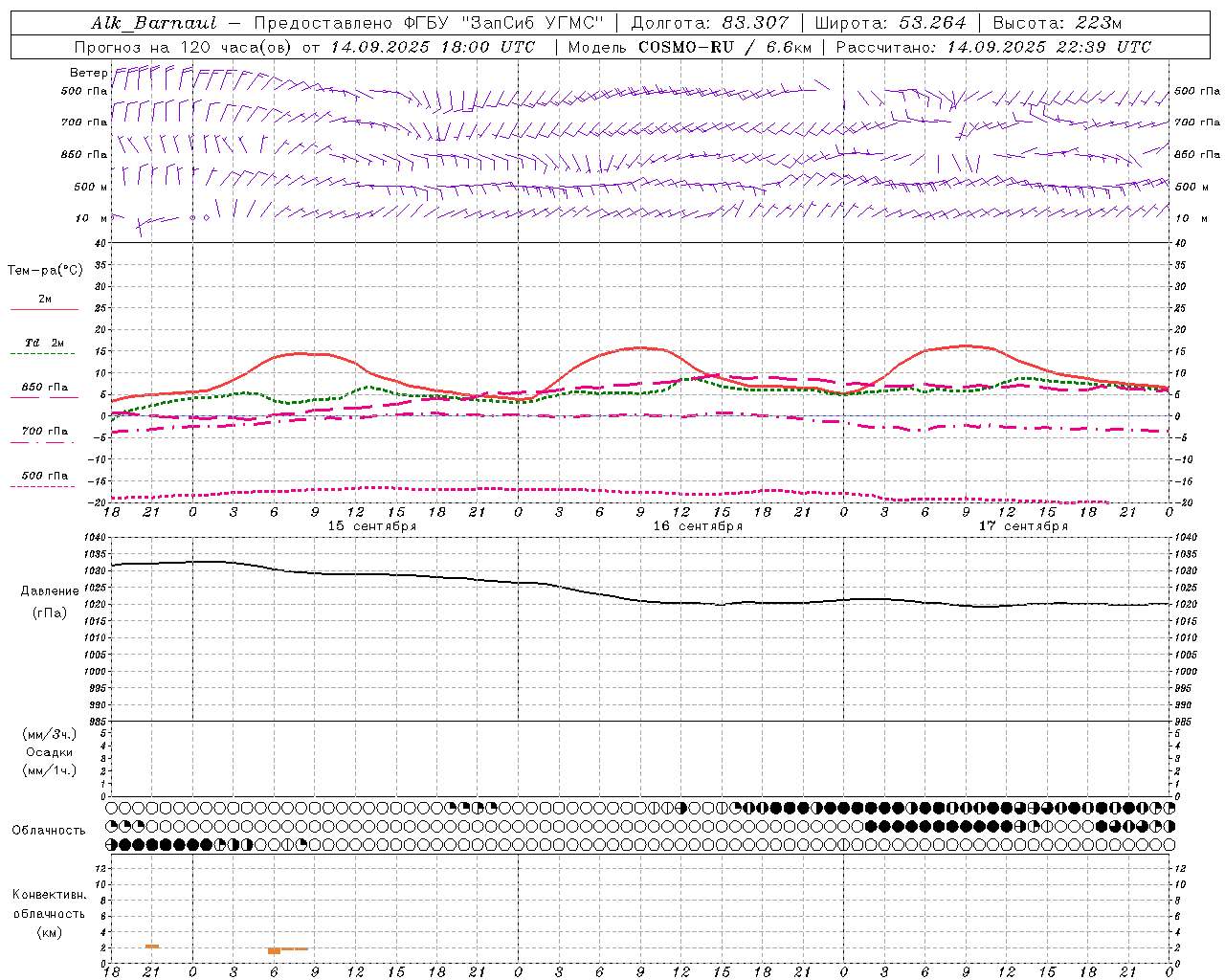
Task: Click the '2м' temperature legend entry
Action: pos(45,300)
